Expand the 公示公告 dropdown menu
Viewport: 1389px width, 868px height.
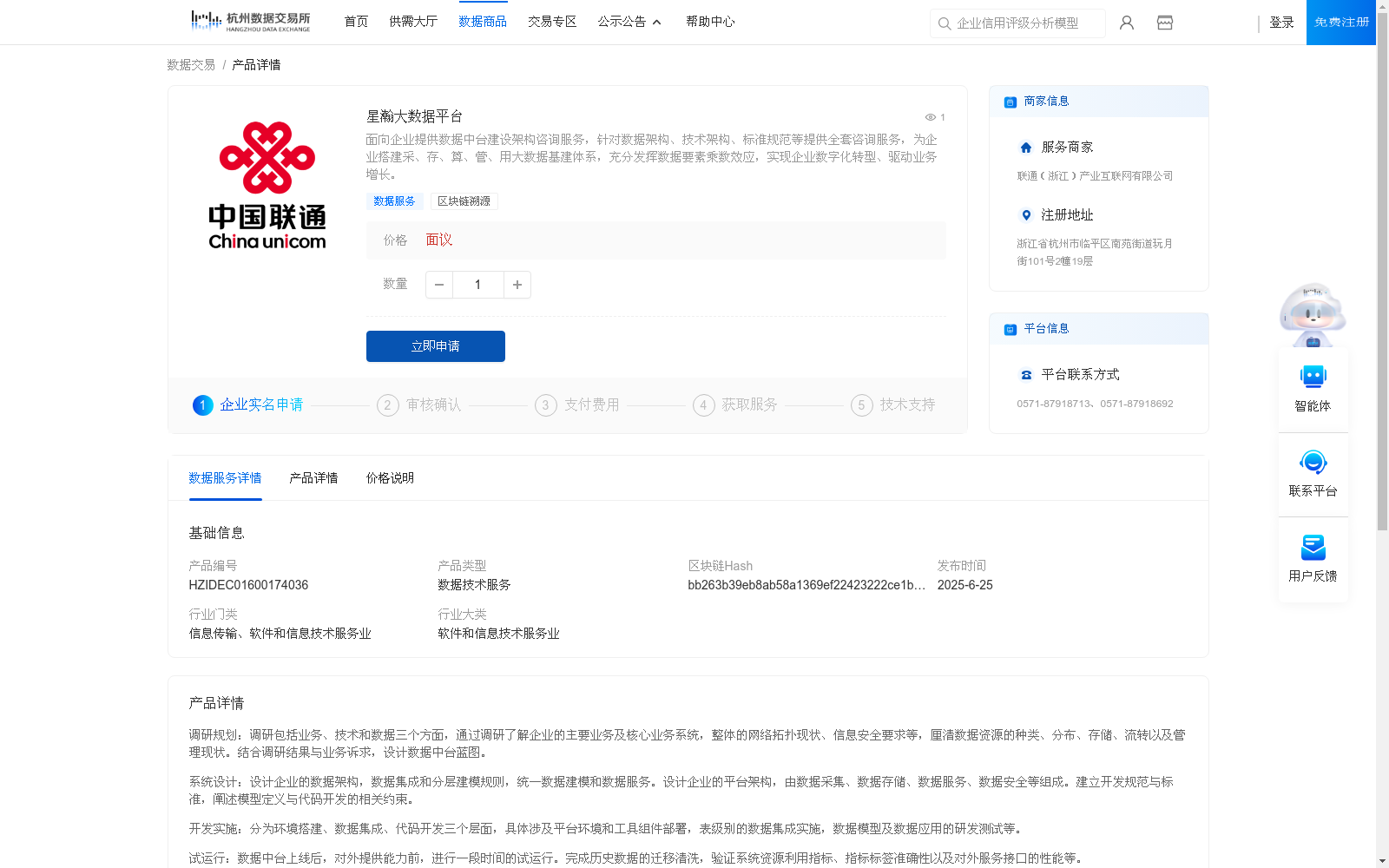click(x=630, y=22)
